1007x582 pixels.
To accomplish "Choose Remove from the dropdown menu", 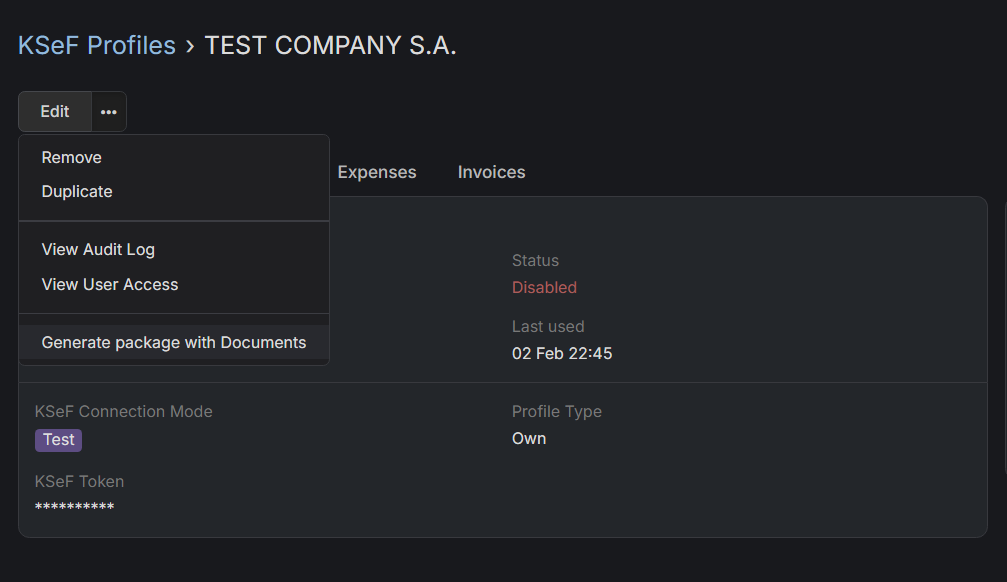I will [x=72, y=158].
